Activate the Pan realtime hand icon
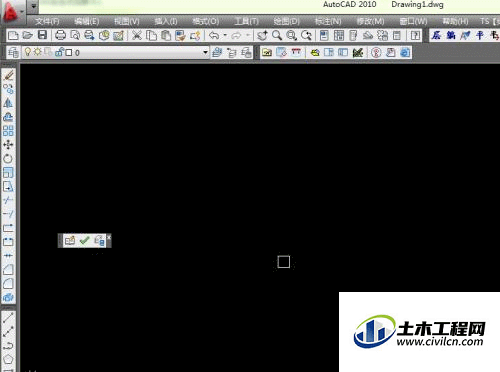Image resolution: width=500 pixels, height=372 pixels. coord(262,35)
